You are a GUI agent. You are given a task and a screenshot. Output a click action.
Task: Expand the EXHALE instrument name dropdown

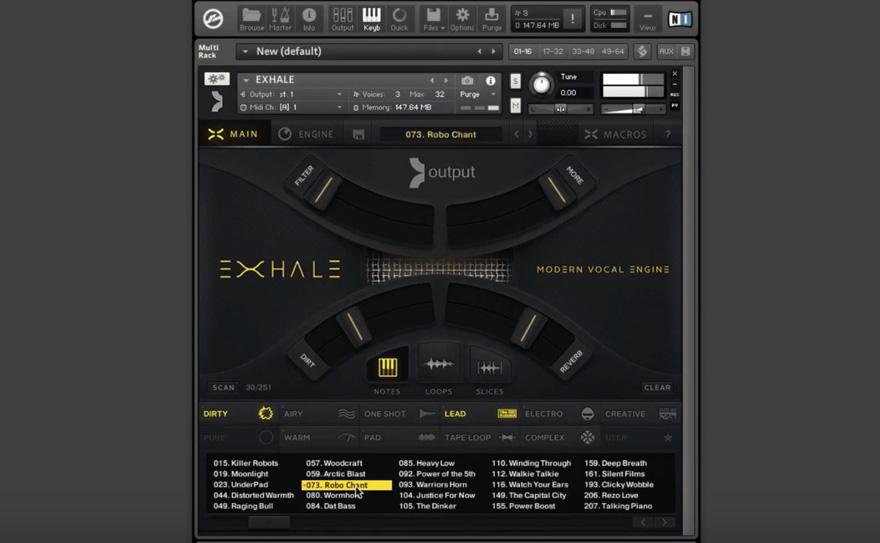[246, 80]
